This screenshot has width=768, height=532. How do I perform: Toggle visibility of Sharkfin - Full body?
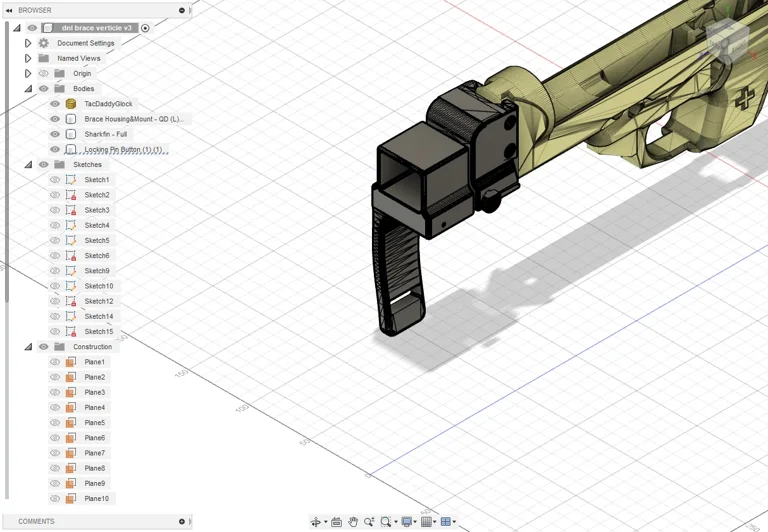pyautogui.click(x=55, y=134)
